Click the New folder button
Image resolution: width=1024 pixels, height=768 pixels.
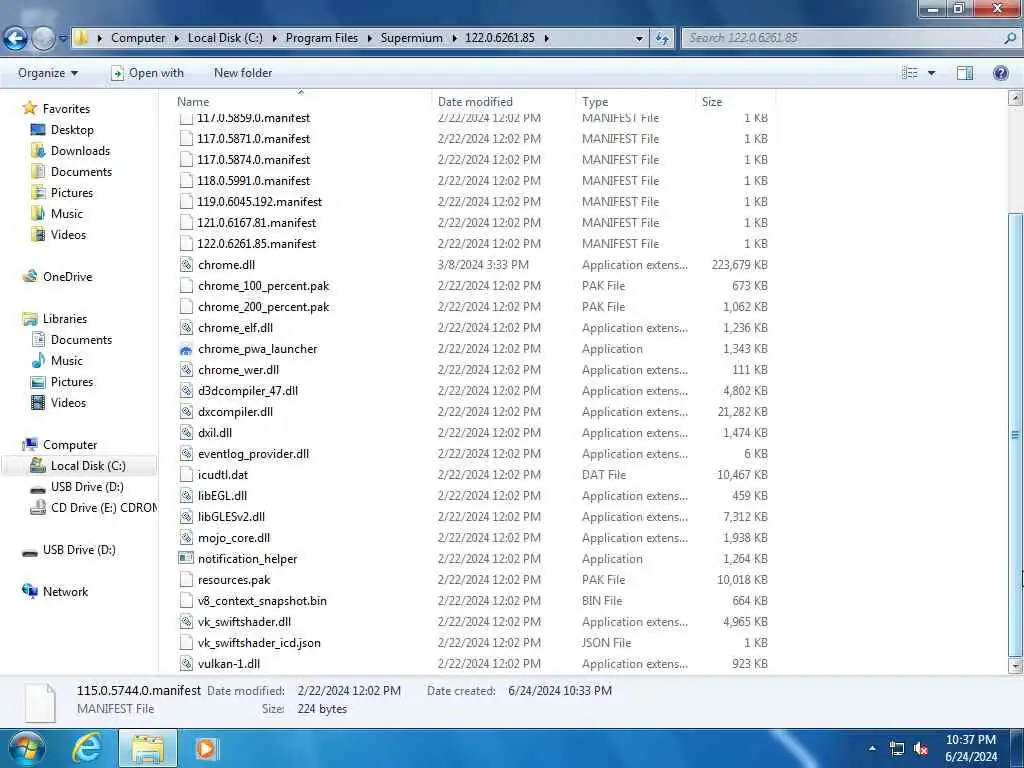click(x=243, y=73)
